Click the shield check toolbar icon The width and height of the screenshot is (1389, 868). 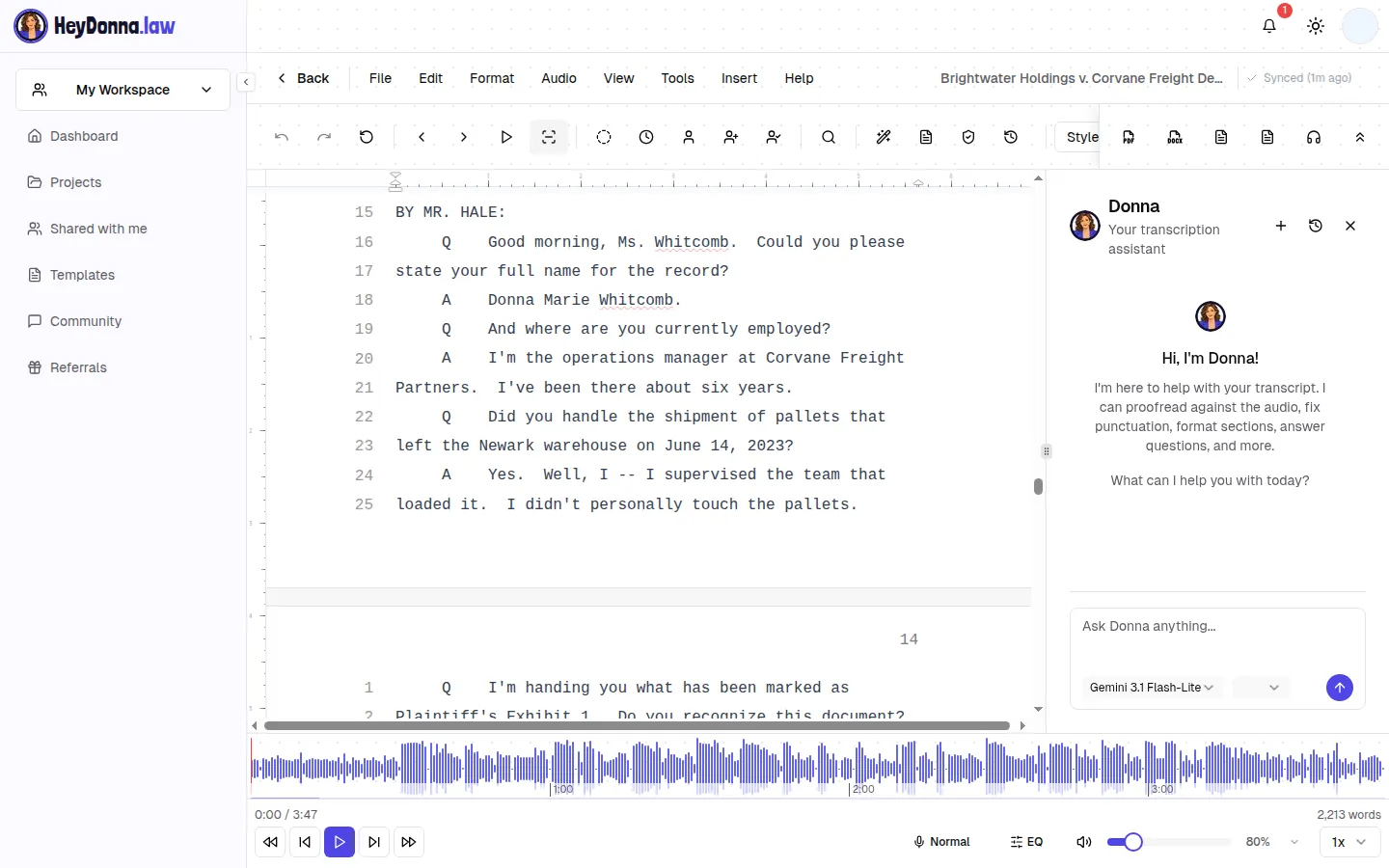point(968,137)
